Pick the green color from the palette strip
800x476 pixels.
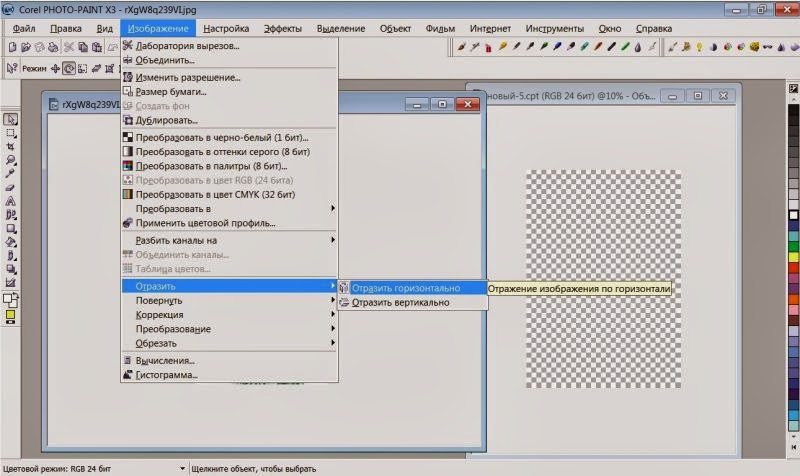pos(793,247)
